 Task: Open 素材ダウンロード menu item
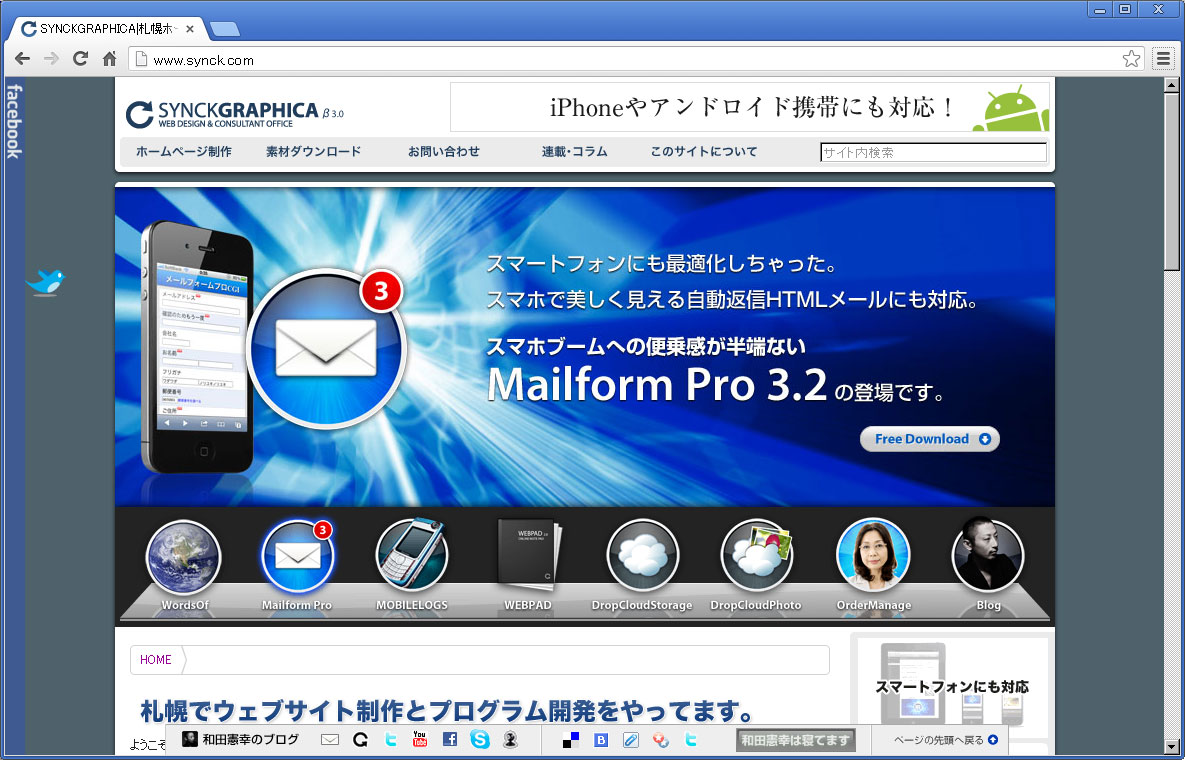tap(314, 151)
